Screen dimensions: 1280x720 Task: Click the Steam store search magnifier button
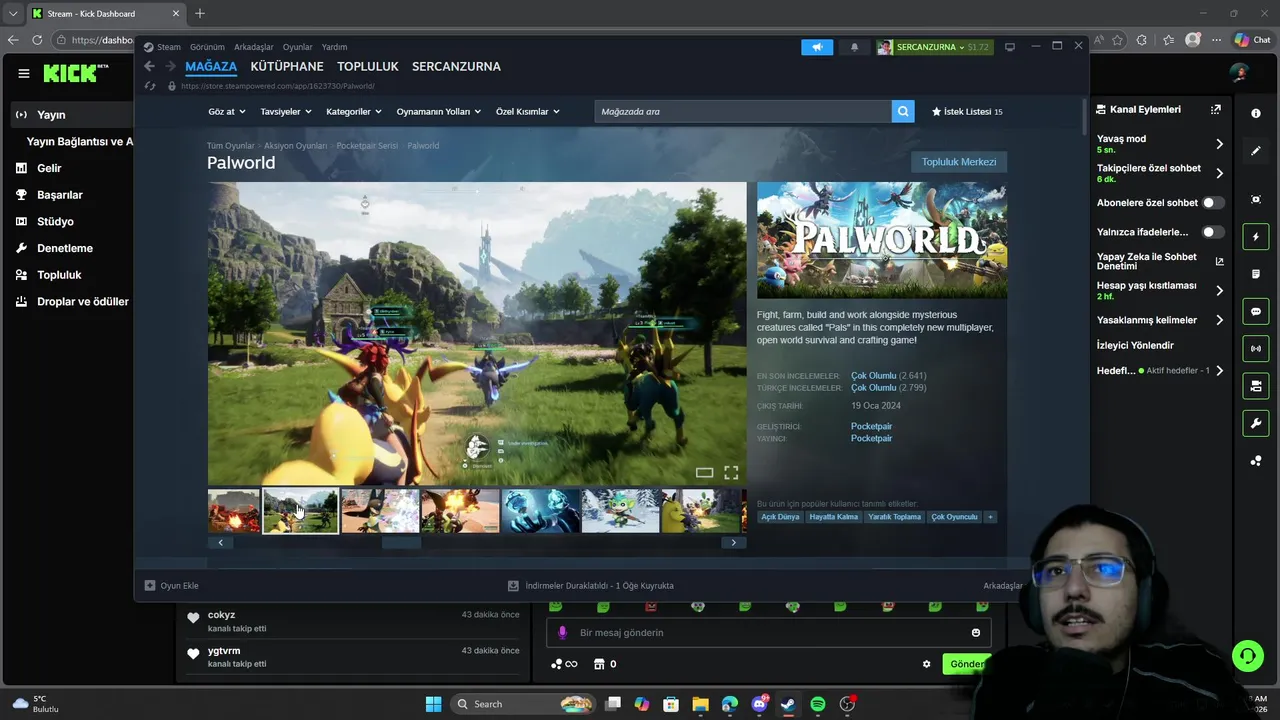tap(903, 111)
